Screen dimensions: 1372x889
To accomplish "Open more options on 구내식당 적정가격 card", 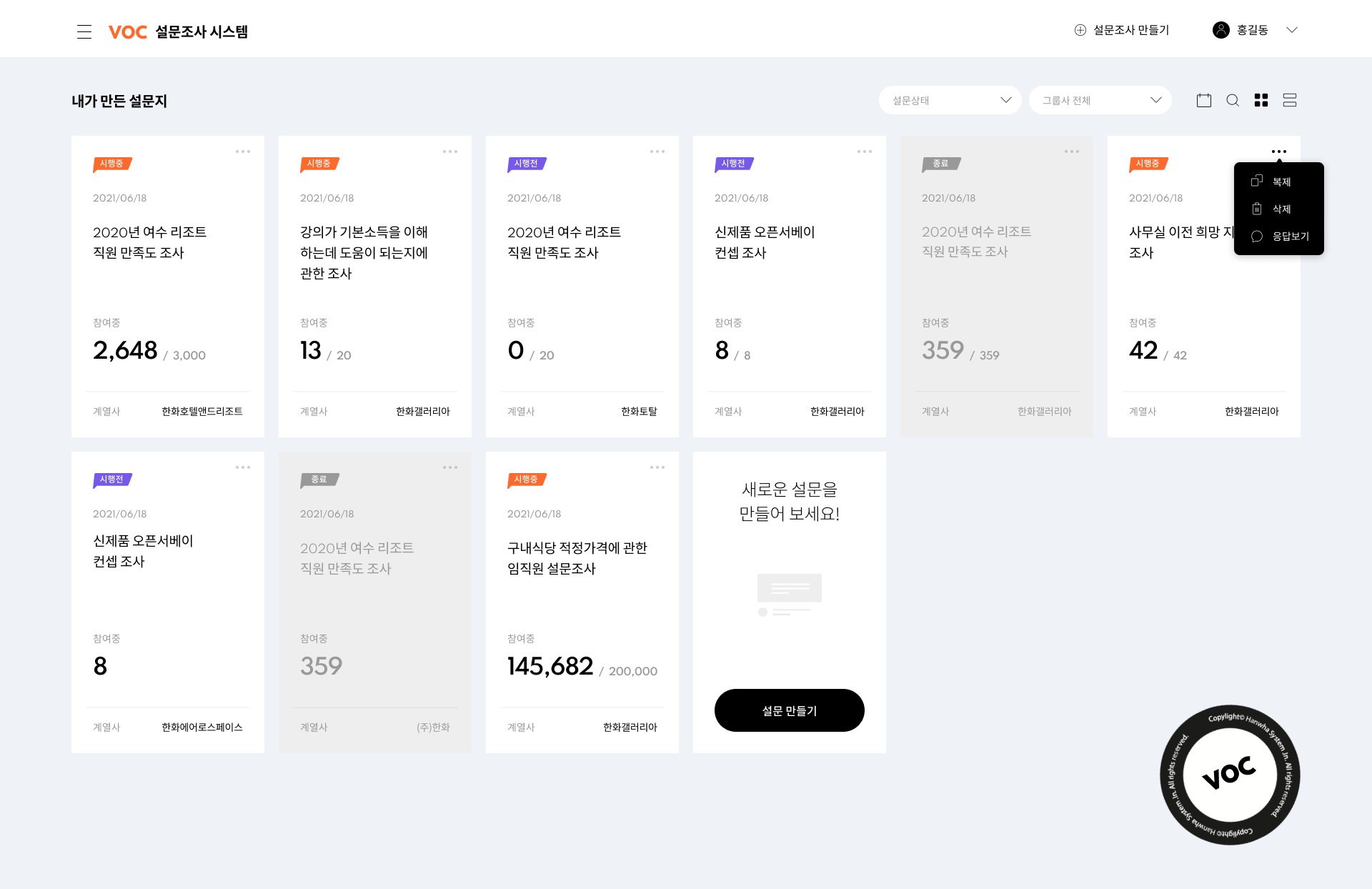I will [x=657, y=467].
